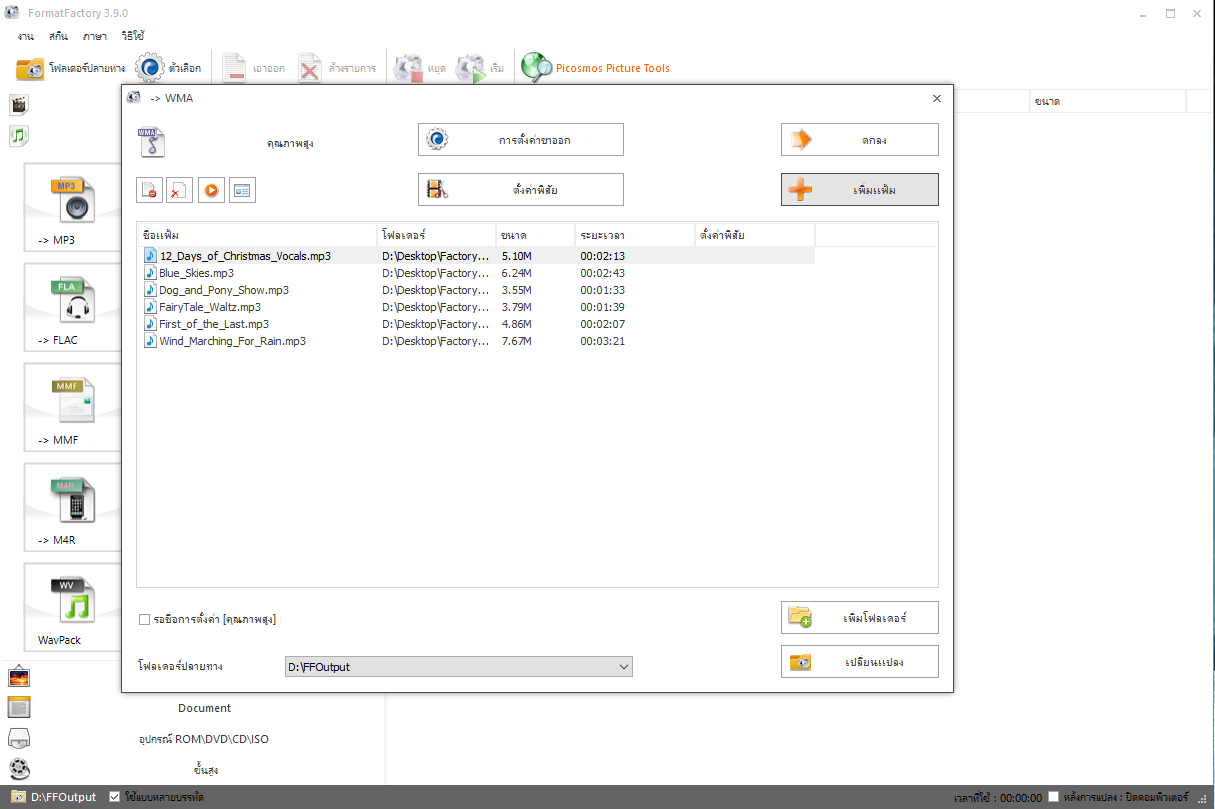Click the เปลี่ยนแปลง change folder button
The image size is (1215, 809).
click(860, 662)
